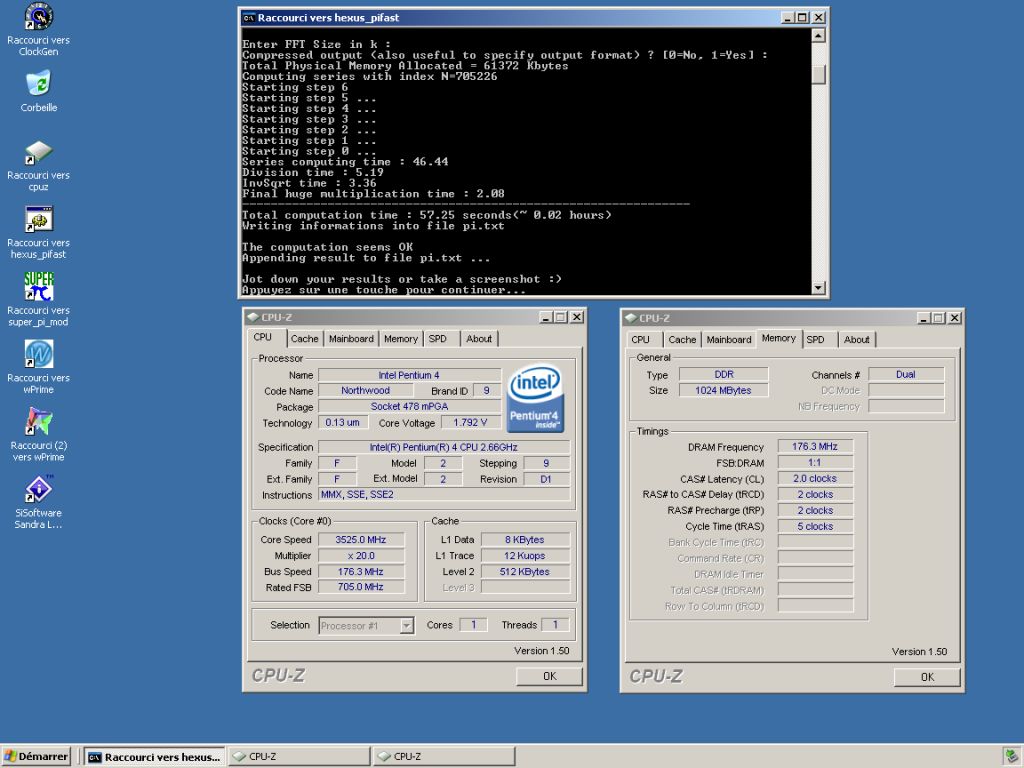Click the Intel Pentium 4 logo in CPU-Z

point(535,398)
